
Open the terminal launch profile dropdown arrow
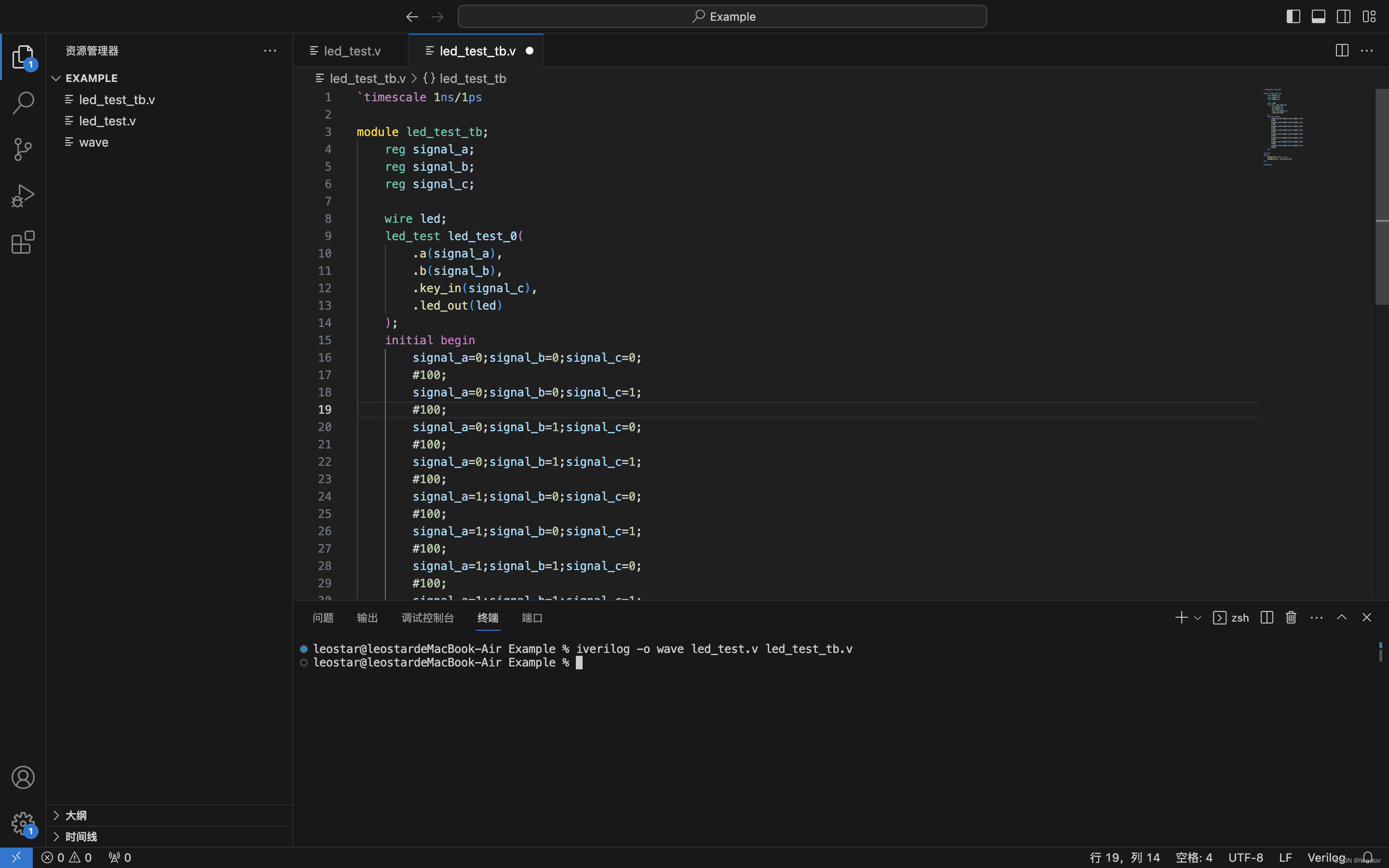click(x=1198, y=618)
